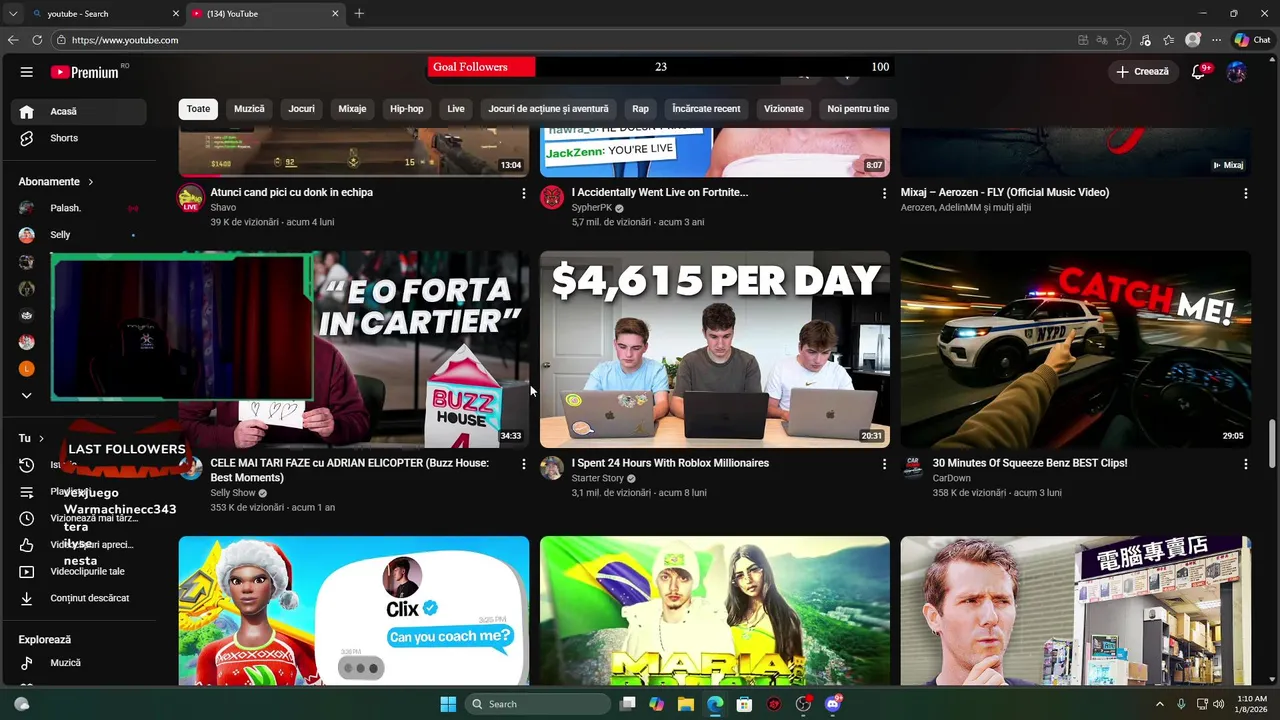Open the Playlists icon in sidebar
Image resolution: width=1280 pixels, height=720 pixels.
point(27,492)
